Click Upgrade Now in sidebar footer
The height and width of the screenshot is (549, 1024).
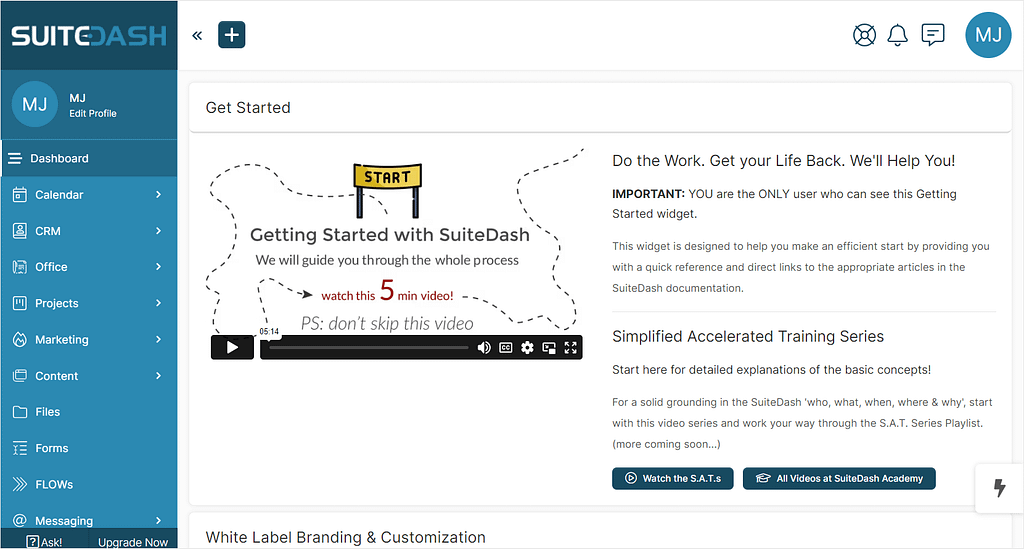(133, 542)
